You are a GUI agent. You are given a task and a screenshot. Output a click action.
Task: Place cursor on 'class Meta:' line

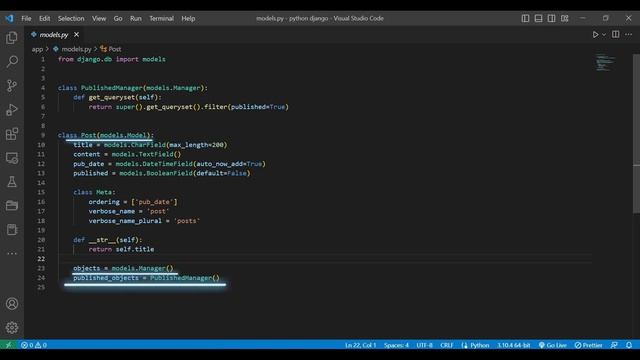(94, 192)
